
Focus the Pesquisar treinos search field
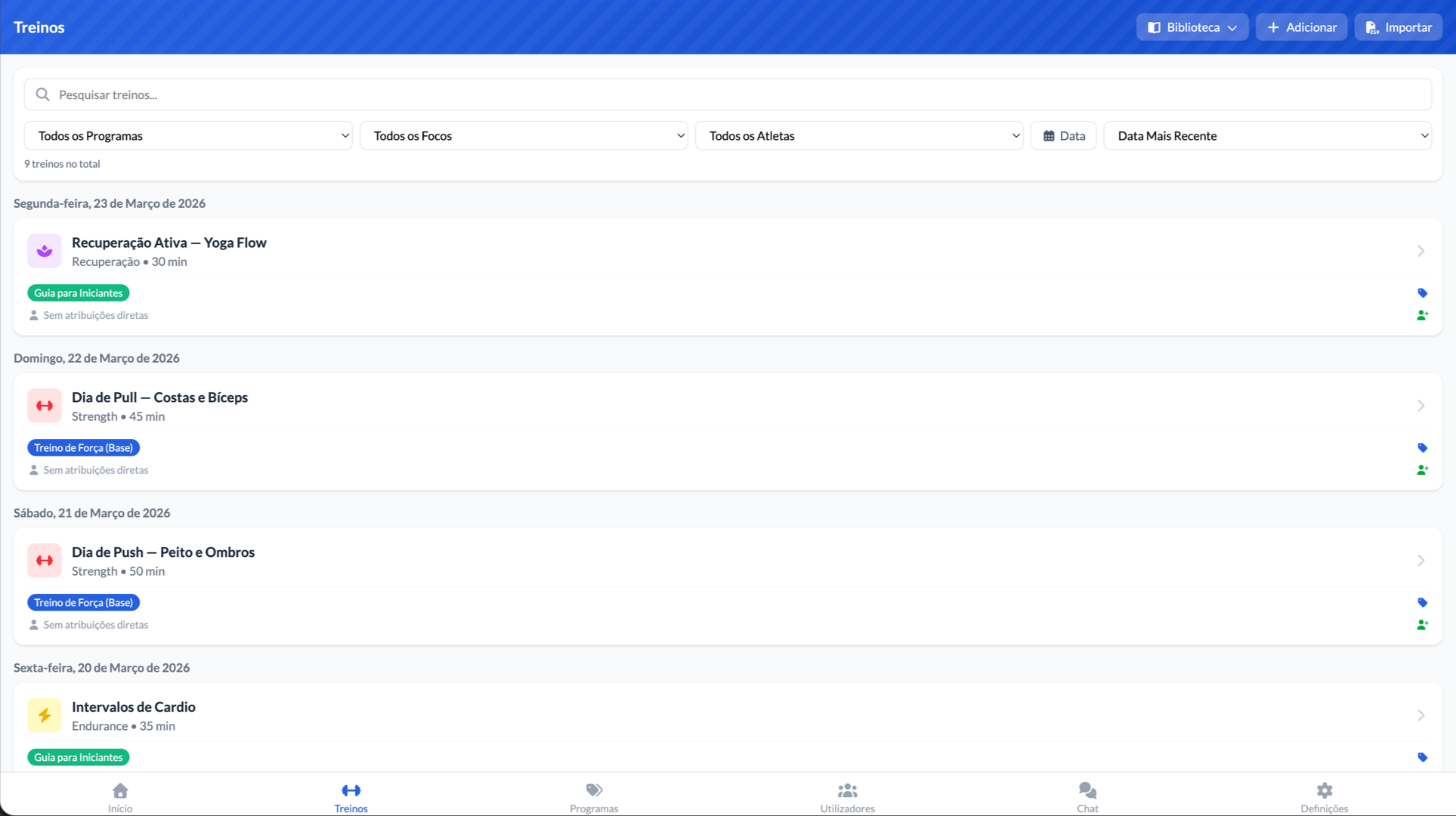coord(728,94)
